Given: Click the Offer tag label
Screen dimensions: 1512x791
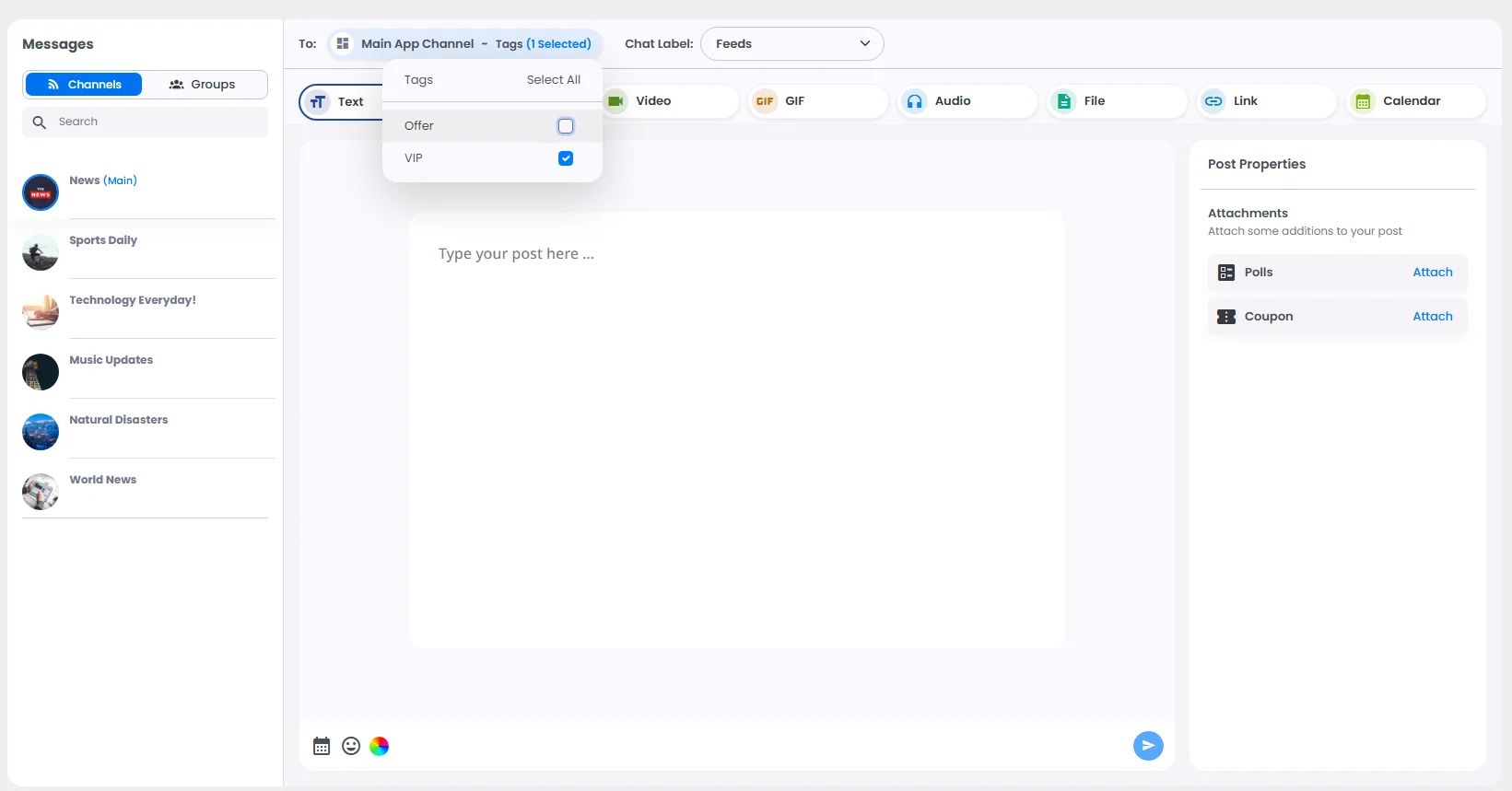Looking at the screenshot, I should pos(419,126).
